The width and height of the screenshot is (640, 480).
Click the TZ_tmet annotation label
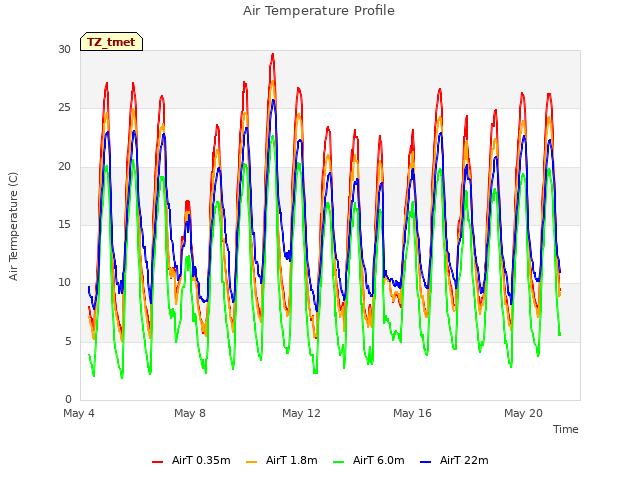[x=111, y=42]
